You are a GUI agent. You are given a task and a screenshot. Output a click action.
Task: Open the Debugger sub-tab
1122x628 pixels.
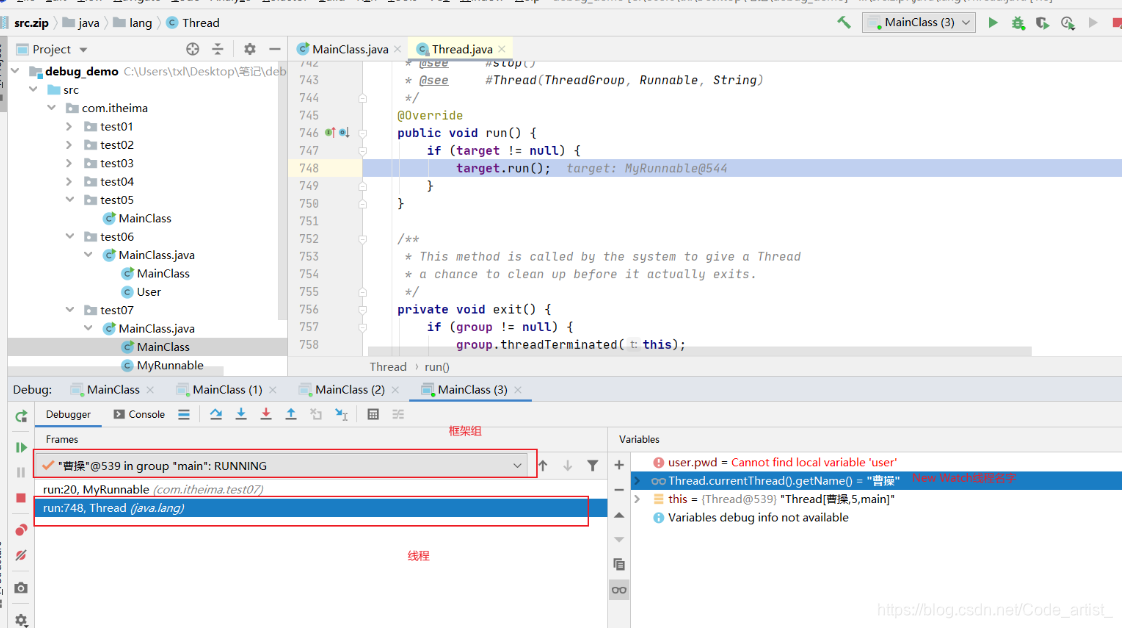(68, 414)
